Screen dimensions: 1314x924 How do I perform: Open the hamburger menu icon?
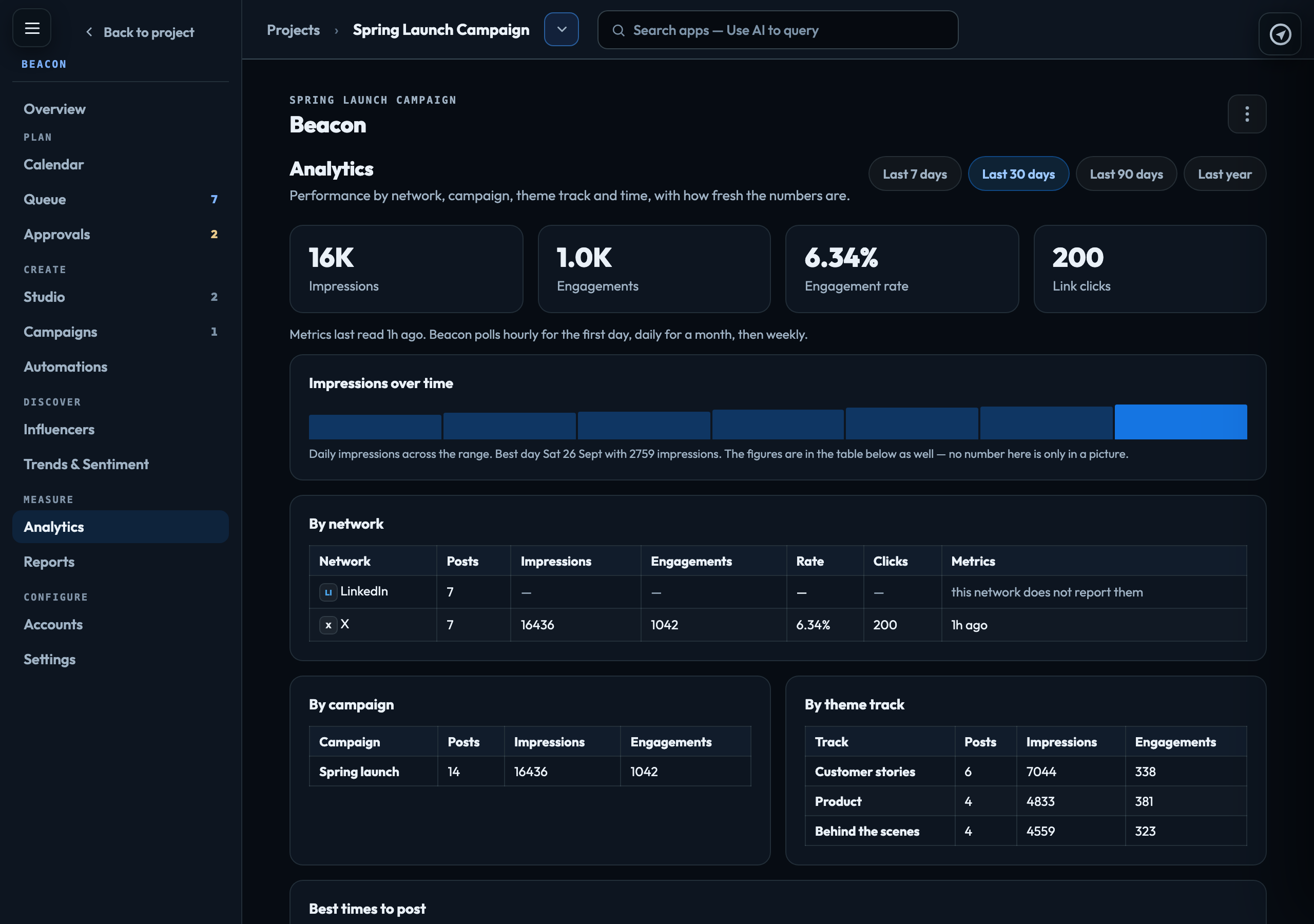click(32, 28)
